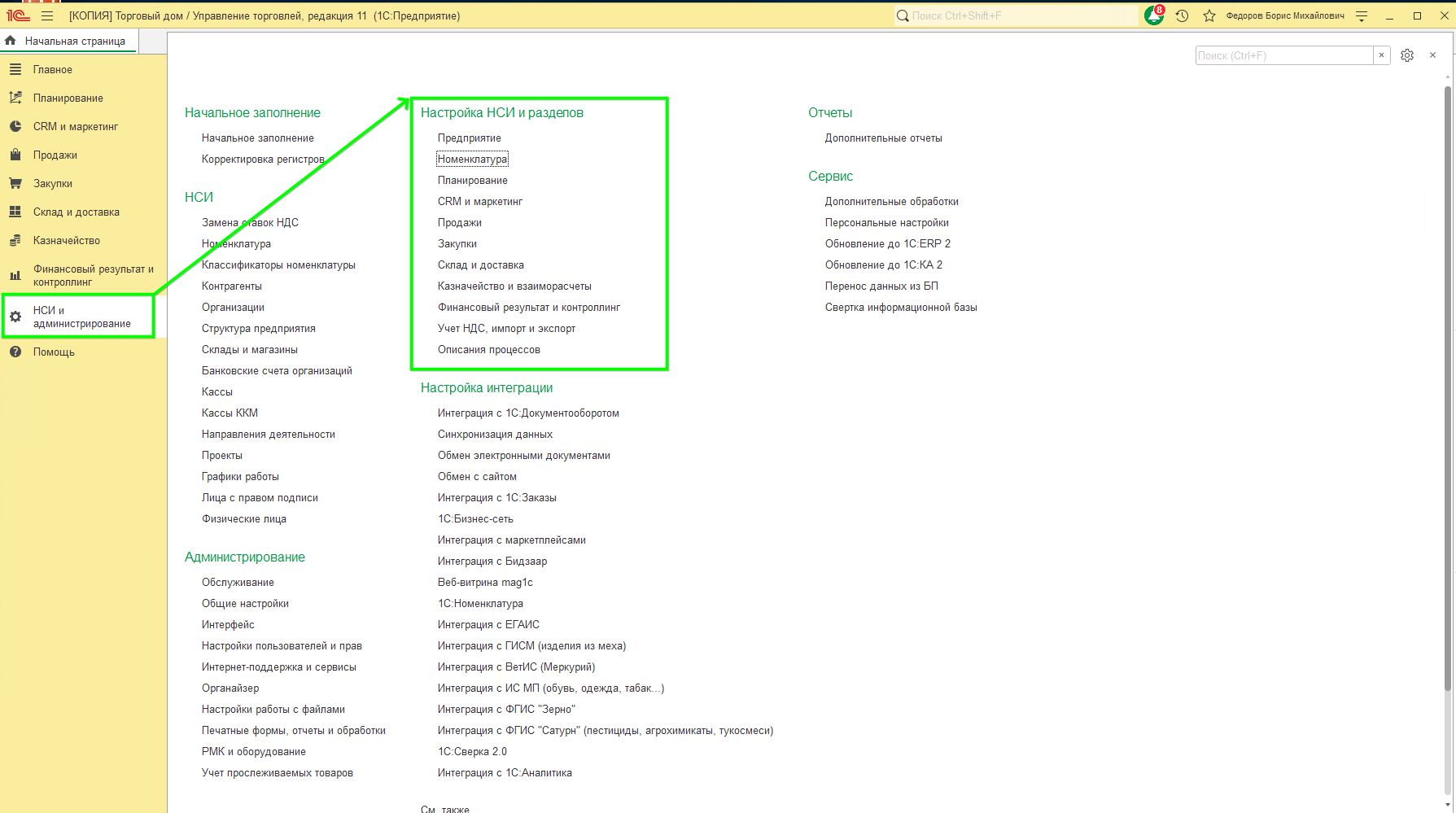Select Казначейство in the sidebar

click(66, 240)
